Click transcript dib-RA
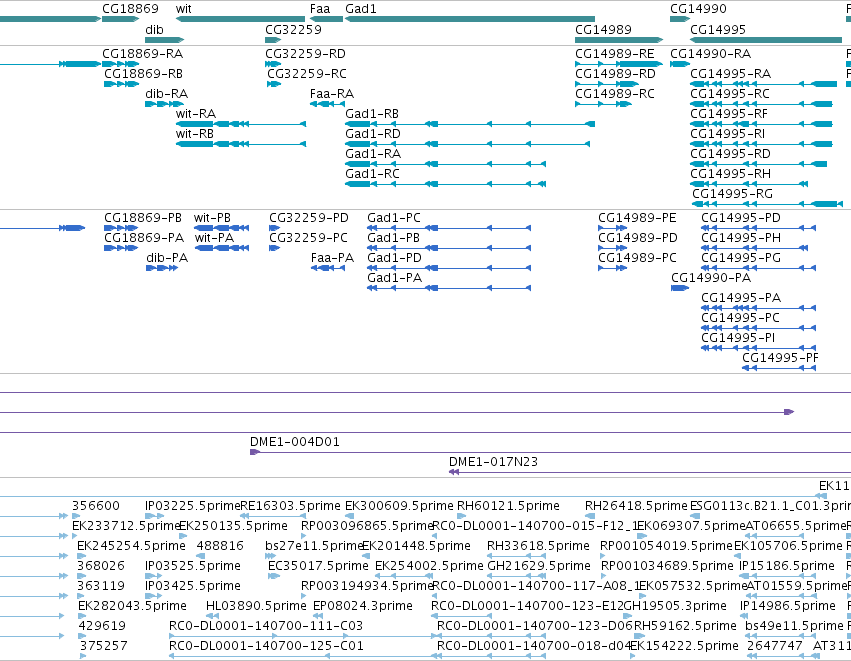851x661 pixels. (166, 94)
